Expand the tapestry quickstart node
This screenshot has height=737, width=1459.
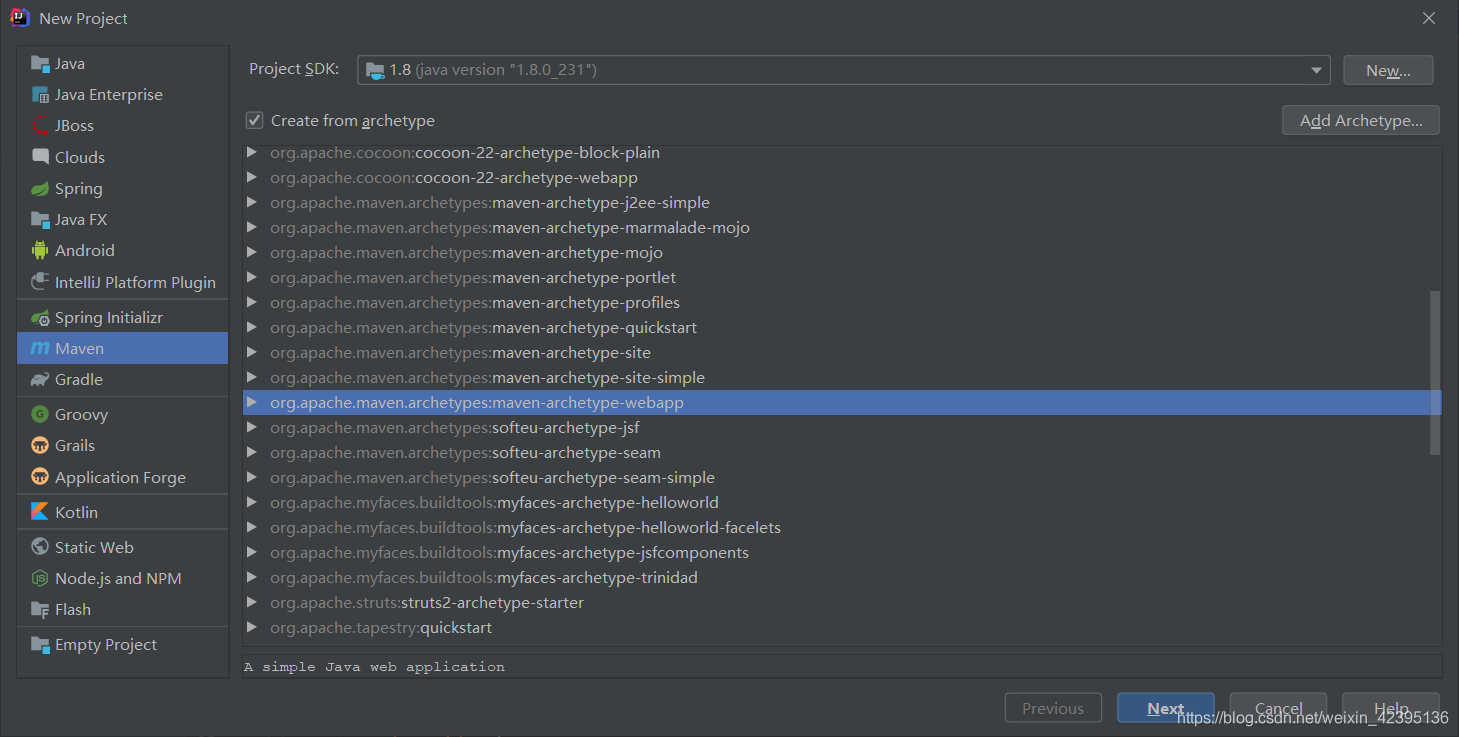(x=252, y=628)
